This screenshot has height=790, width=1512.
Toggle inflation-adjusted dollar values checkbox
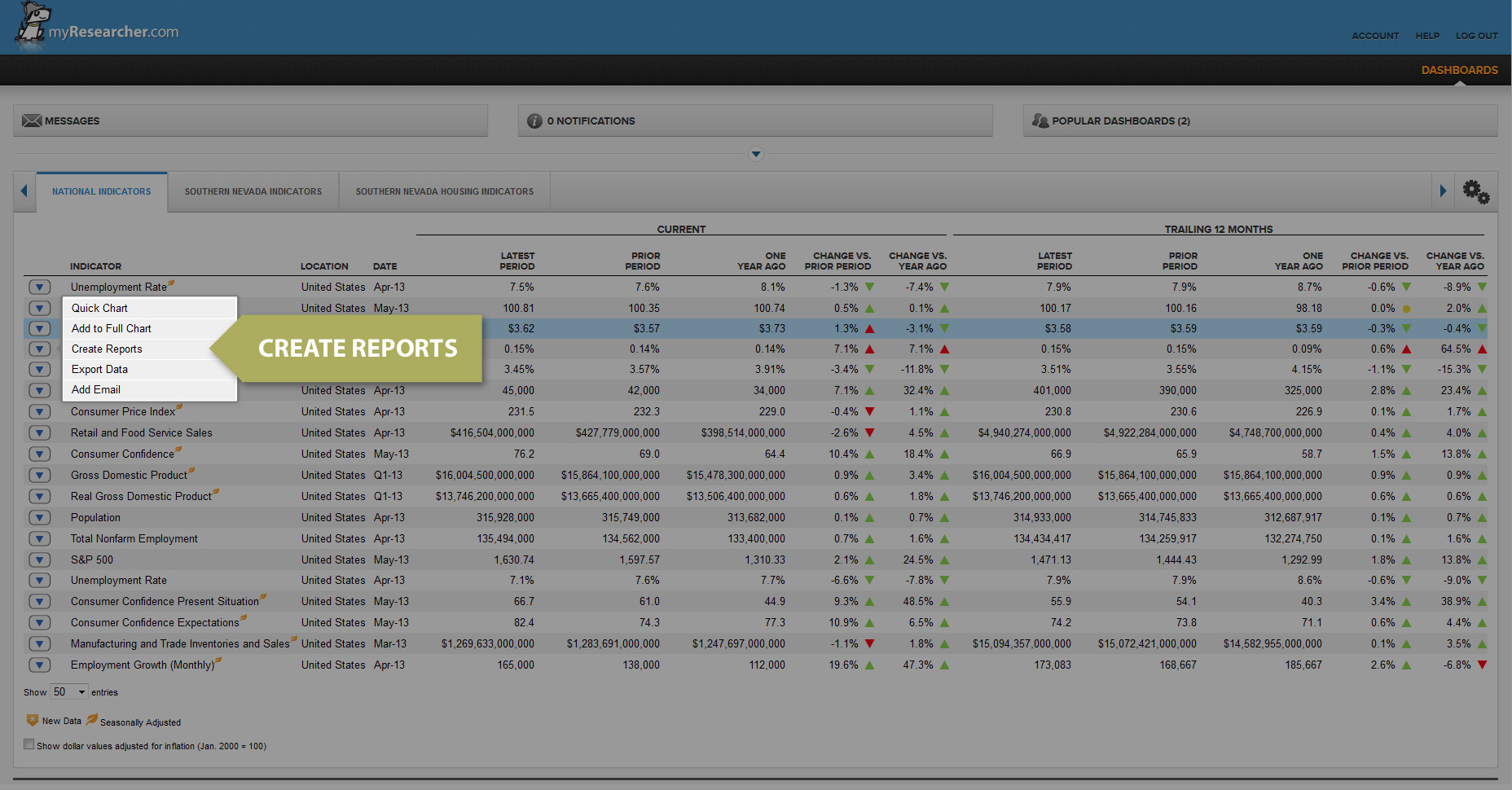click(29, 744)
